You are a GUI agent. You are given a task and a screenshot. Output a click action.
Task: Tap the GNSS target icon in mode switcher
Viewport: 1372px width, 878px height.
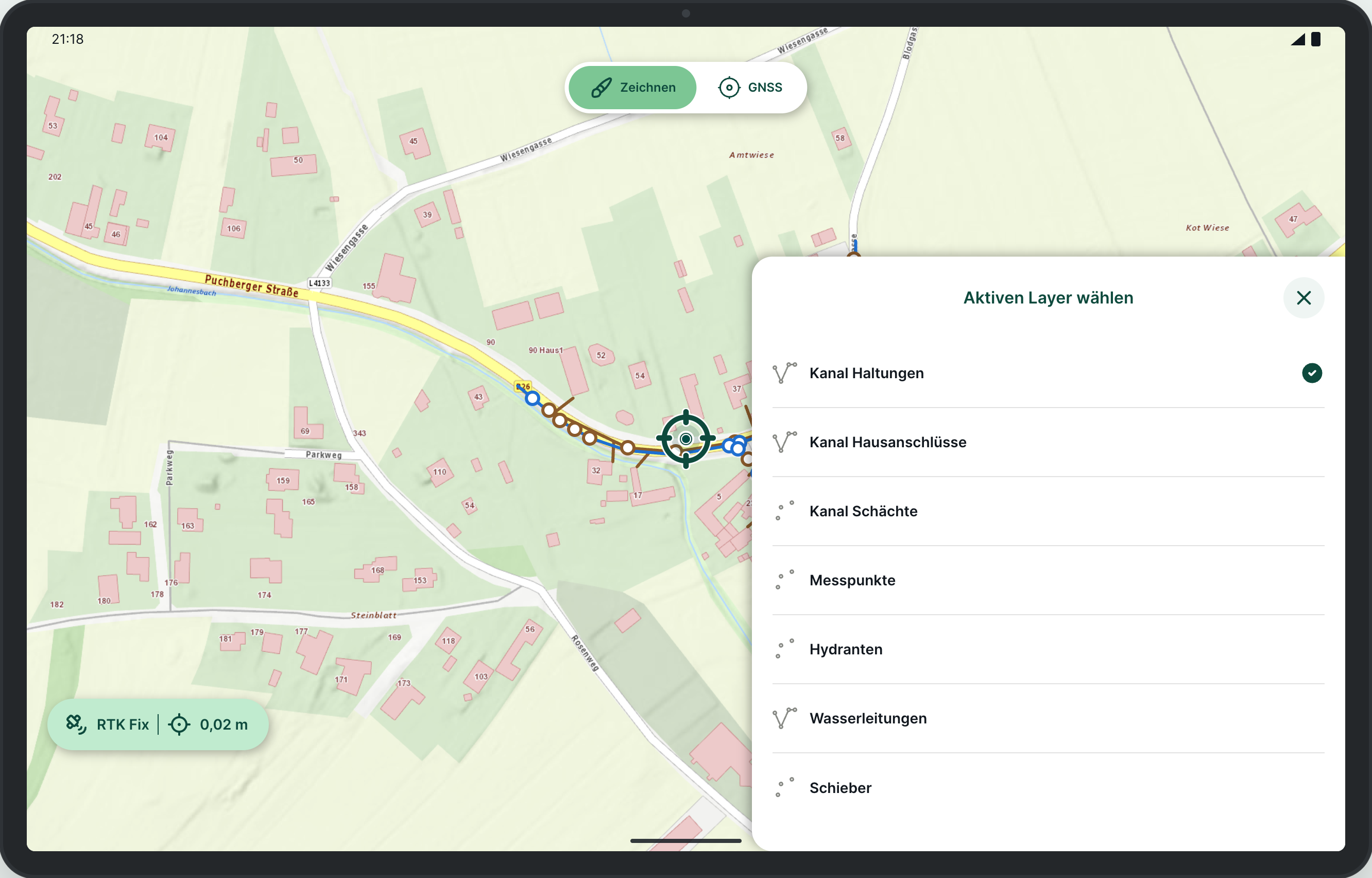click(x=729, y=87)
